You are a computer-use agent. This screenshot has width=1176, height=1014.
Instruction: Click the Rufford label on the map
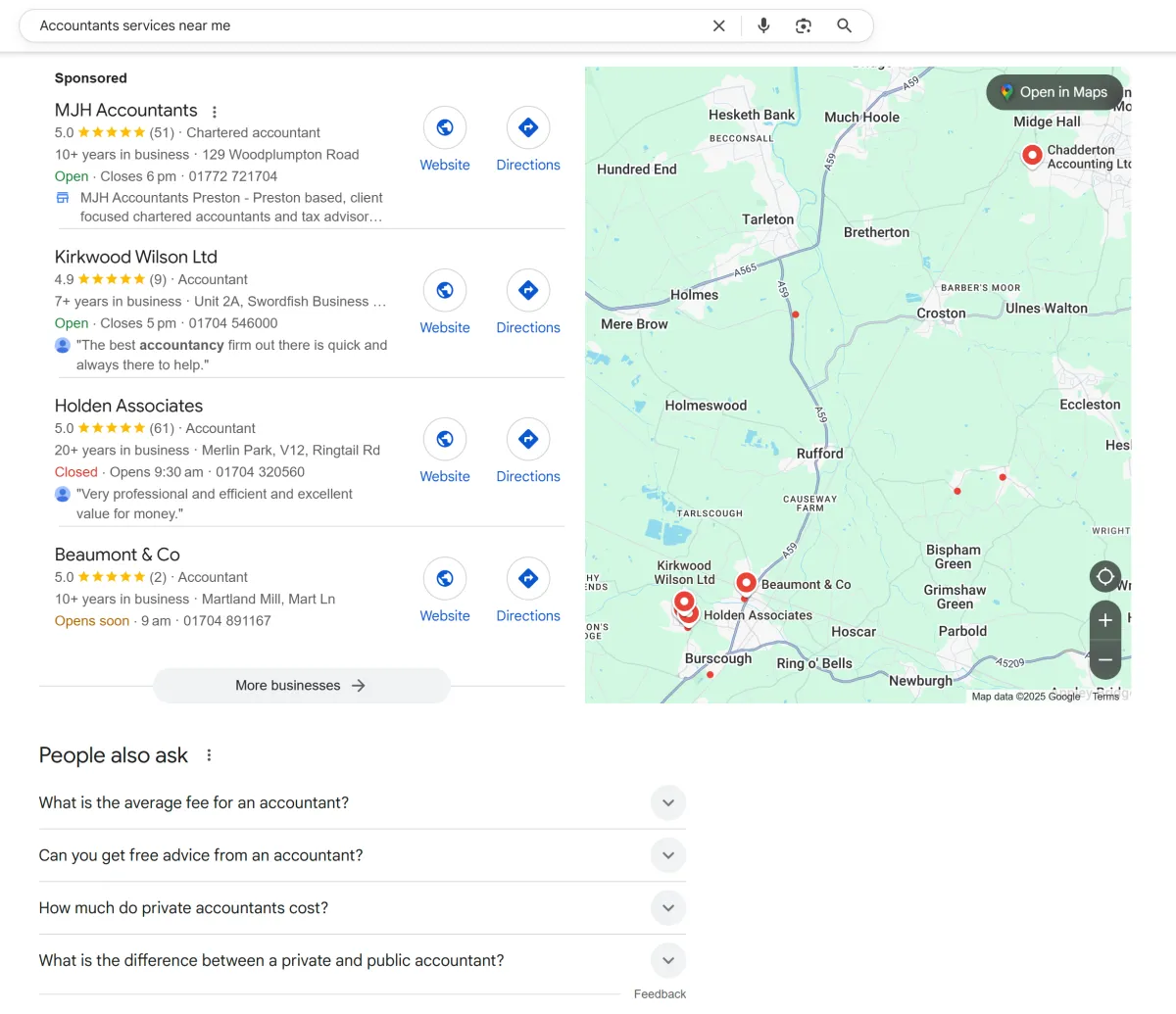[x=820, y=454]
